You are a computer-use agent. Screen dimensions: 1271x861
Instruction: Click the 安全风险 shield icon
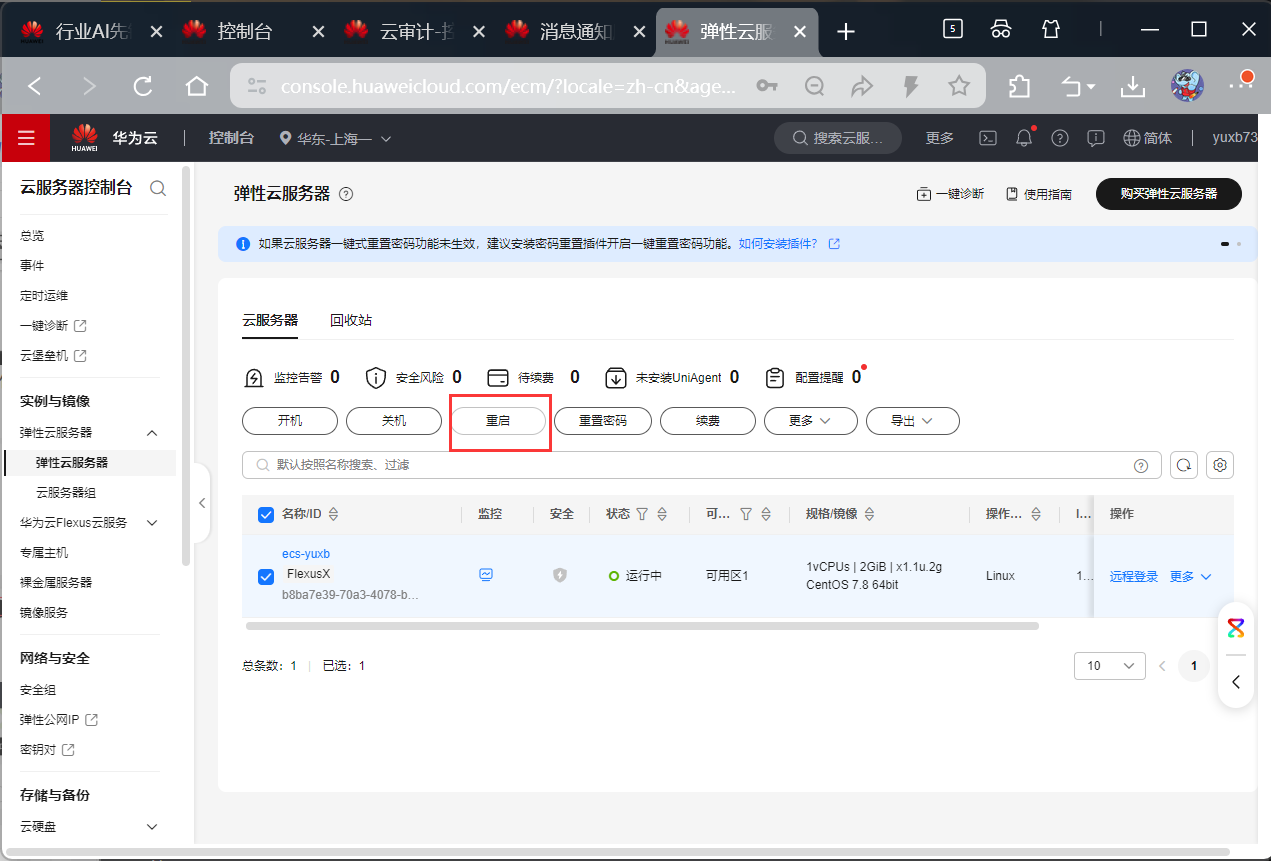point(376,378)
